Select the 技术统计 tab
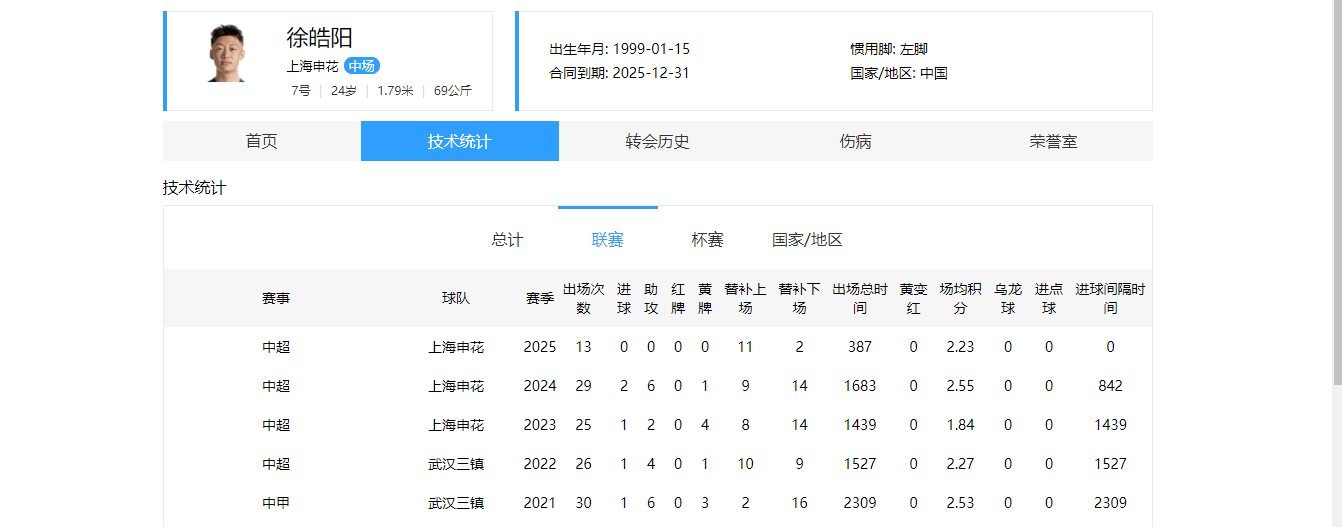The height and width of the screenshot is (527, 1342). (459, 141)
